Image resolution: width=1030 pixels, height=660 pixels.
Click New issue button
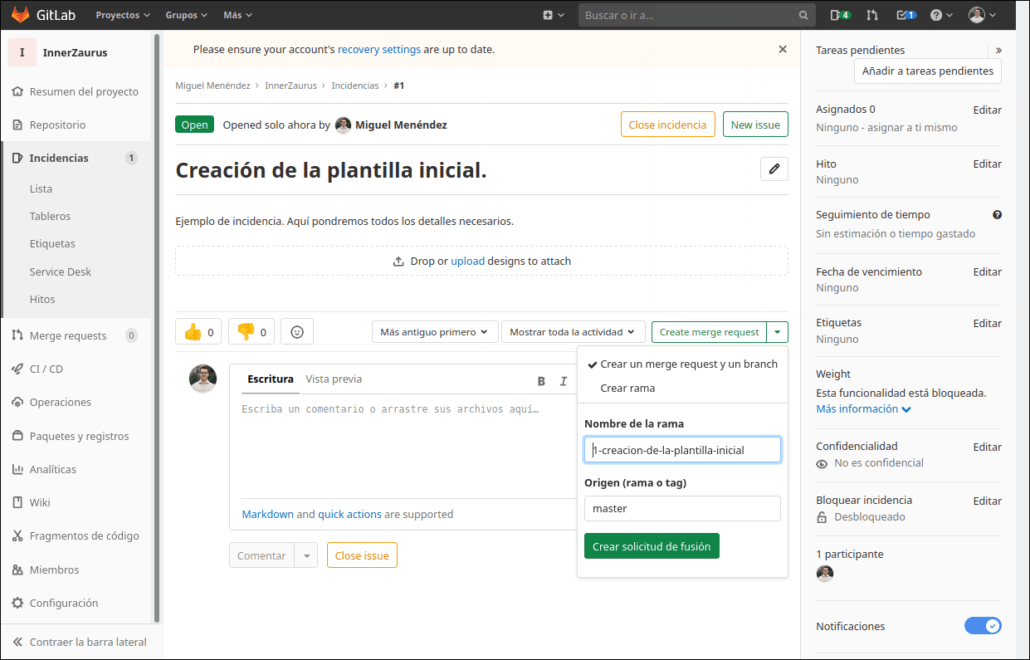pyautogui.click(x=755, y=125)
